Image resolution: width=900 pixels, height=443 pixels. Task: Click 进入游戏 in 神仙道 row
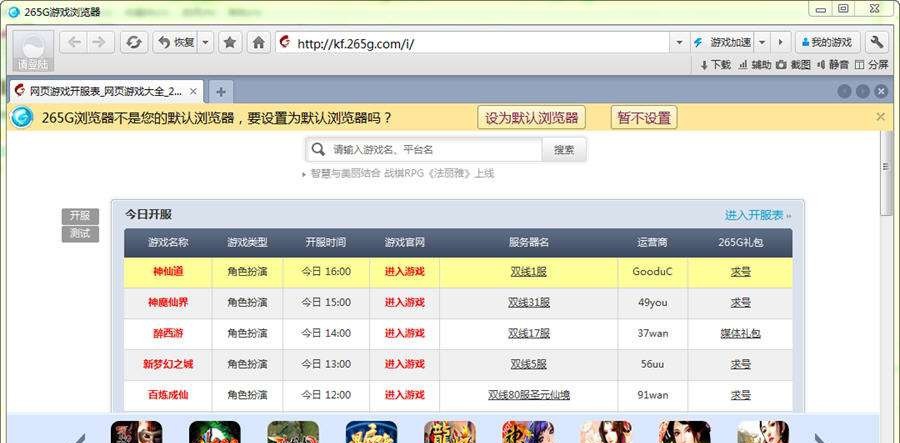pyautogui.click(x=404, y=271)
